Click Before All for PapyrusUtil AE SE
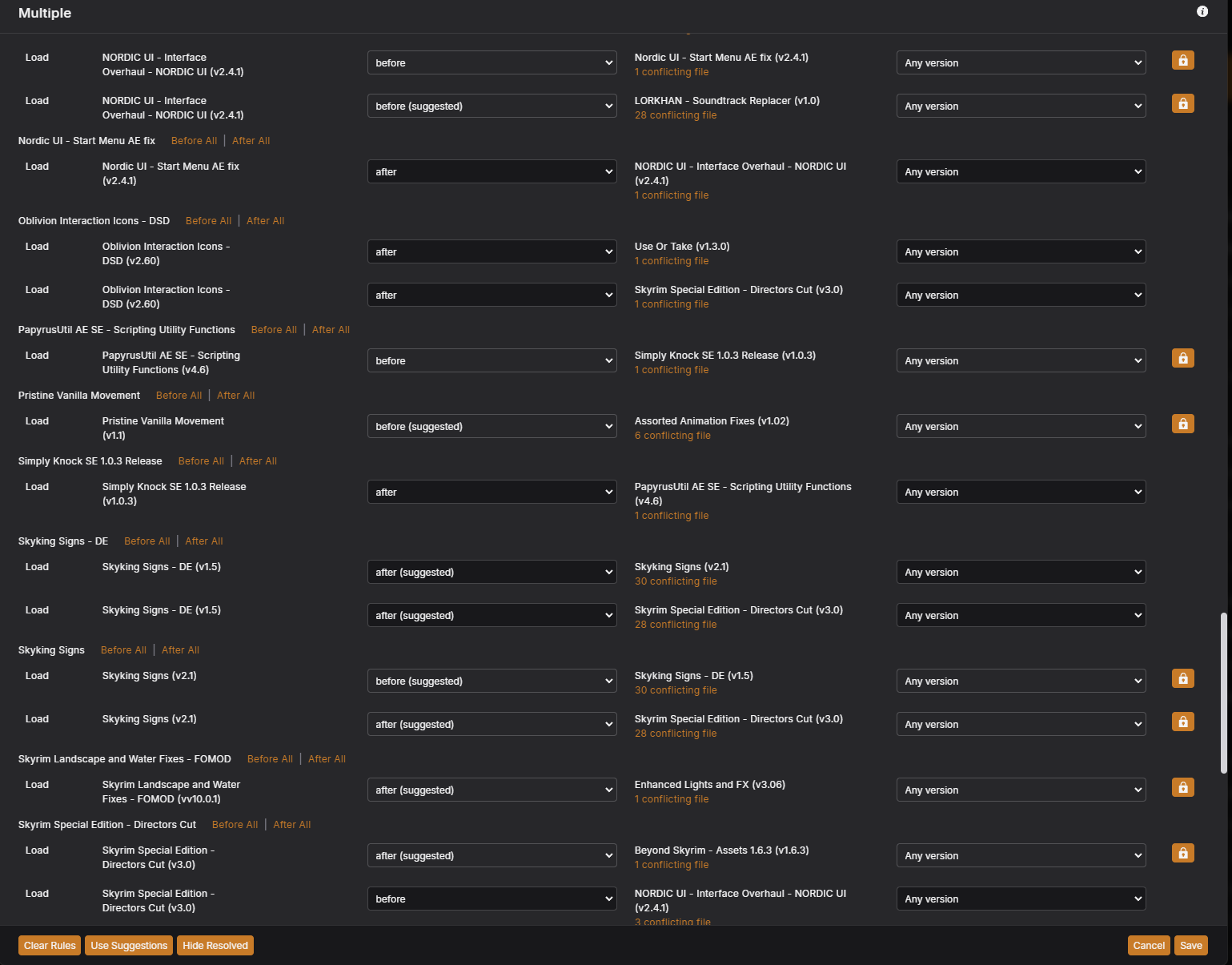 click(274, 330)
